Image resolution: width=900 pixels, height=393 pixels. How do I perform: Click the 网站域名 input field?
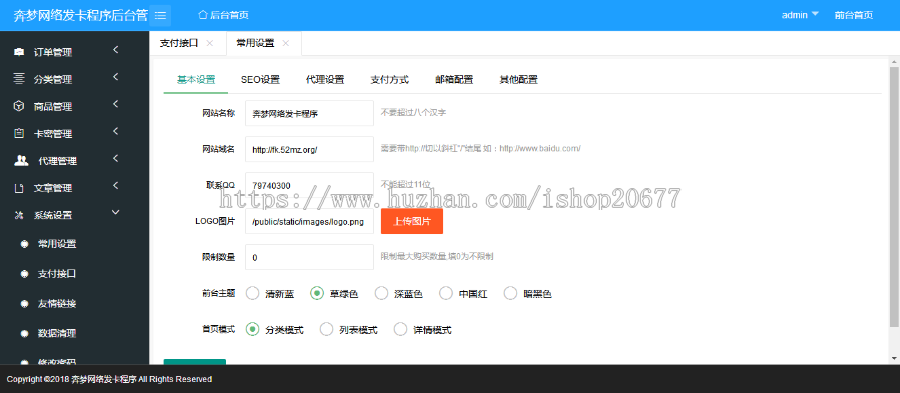(309, 149)
